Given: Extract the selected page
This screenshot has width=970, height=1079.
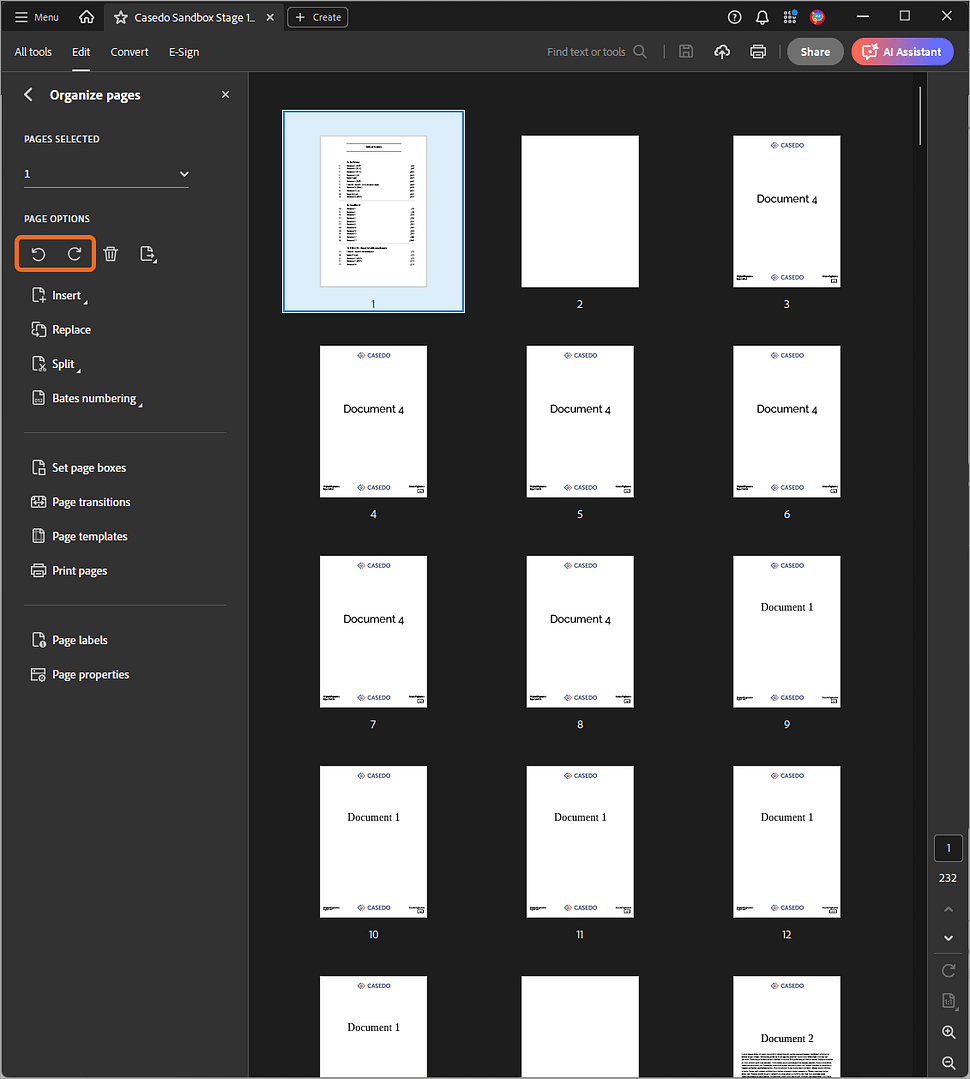Looking at the screenshot, I should pos(148,254).
